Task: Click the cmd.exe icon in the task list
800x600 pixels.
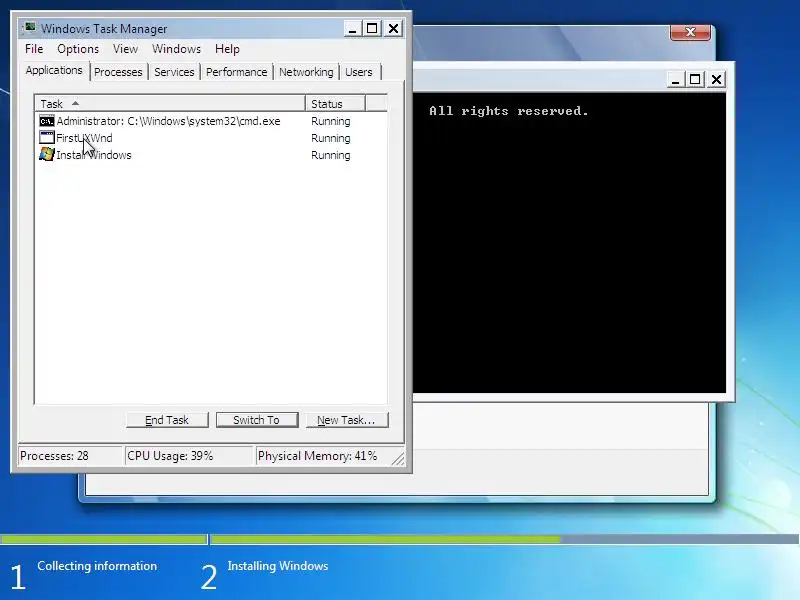Action: (46, 121)
